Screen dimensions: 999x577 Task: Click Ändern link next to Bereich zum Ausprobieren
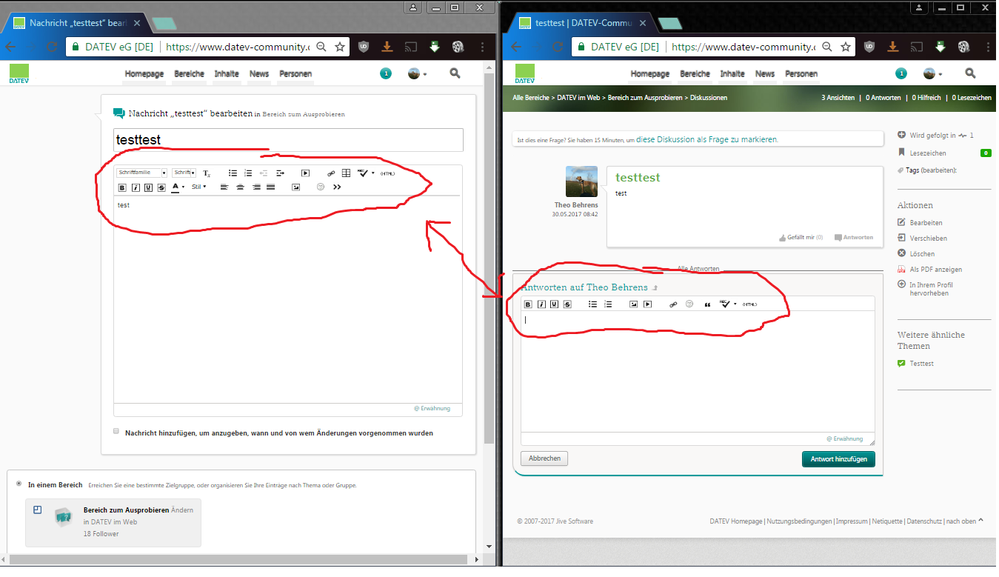coord(182,510)
